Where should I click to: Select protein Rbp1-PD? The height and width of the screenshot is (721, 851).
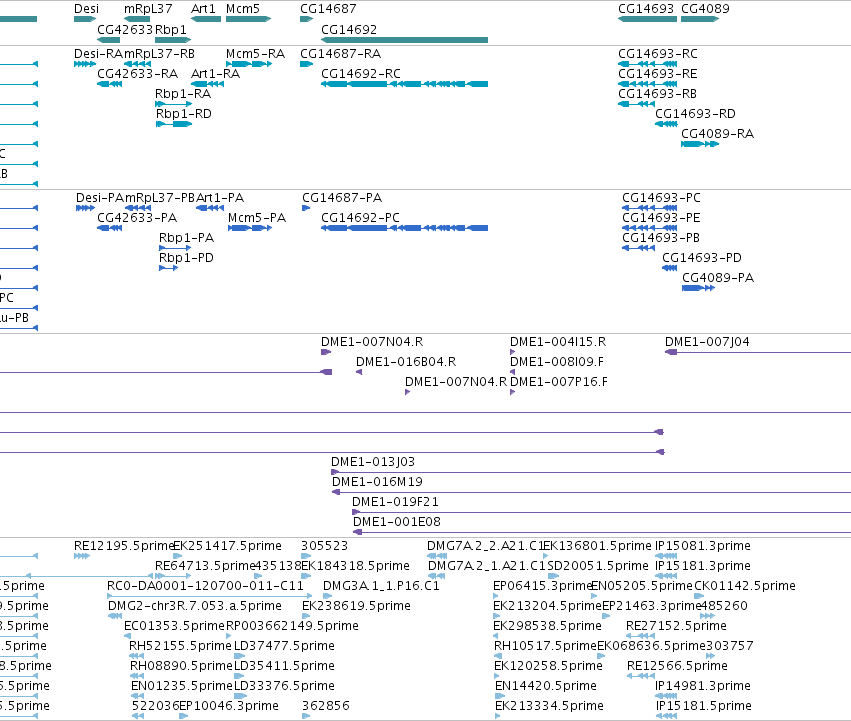pos(168,268)
